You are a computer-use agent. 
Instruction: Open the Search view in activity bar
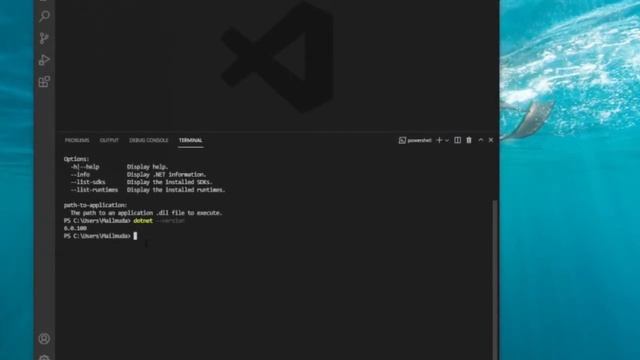click(44, 16)
